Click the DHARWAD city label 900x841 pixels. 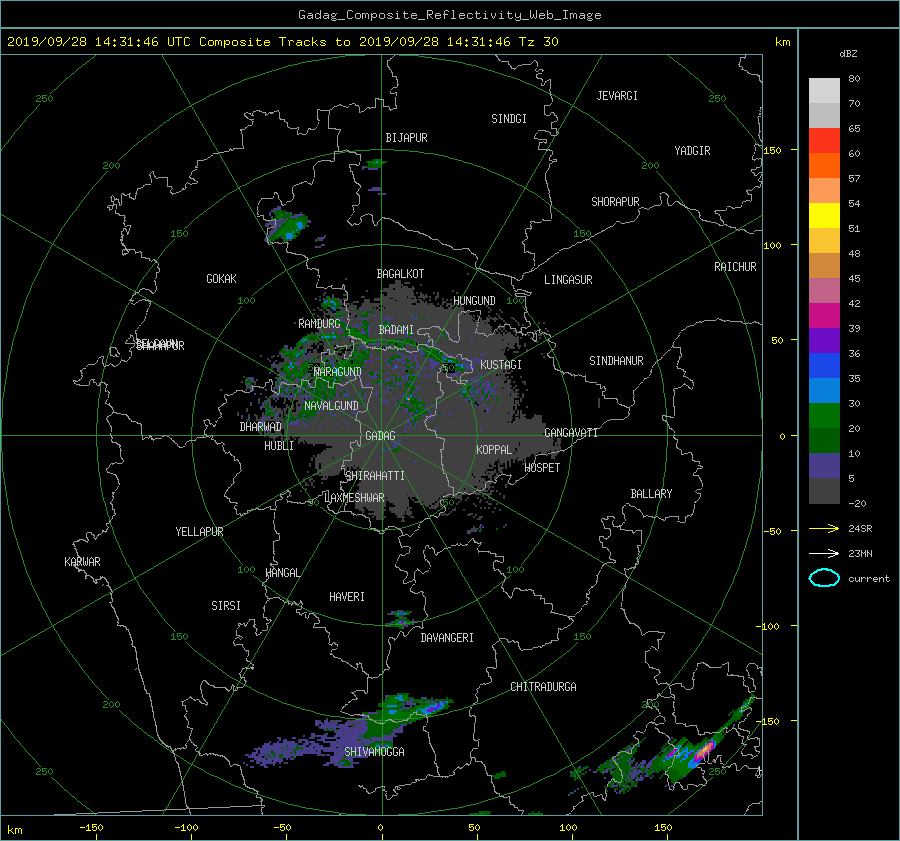pos(260,427)
